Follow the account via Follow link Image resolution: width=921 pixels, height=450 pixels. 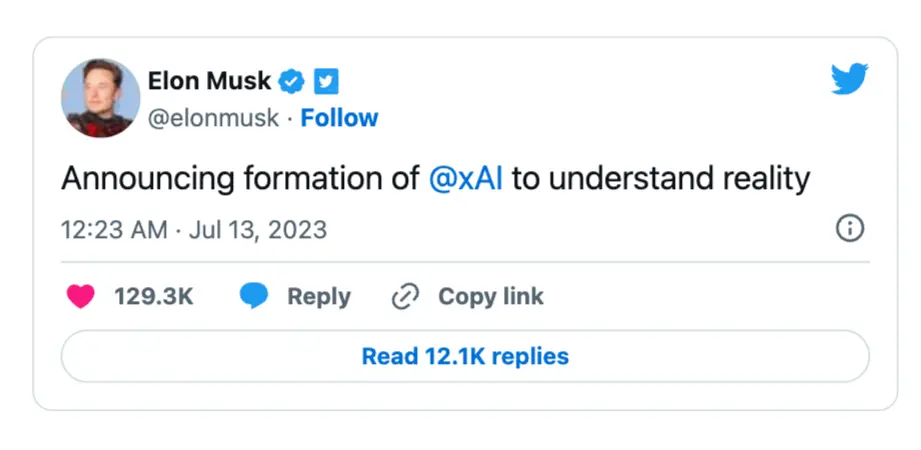click(339, 118)
